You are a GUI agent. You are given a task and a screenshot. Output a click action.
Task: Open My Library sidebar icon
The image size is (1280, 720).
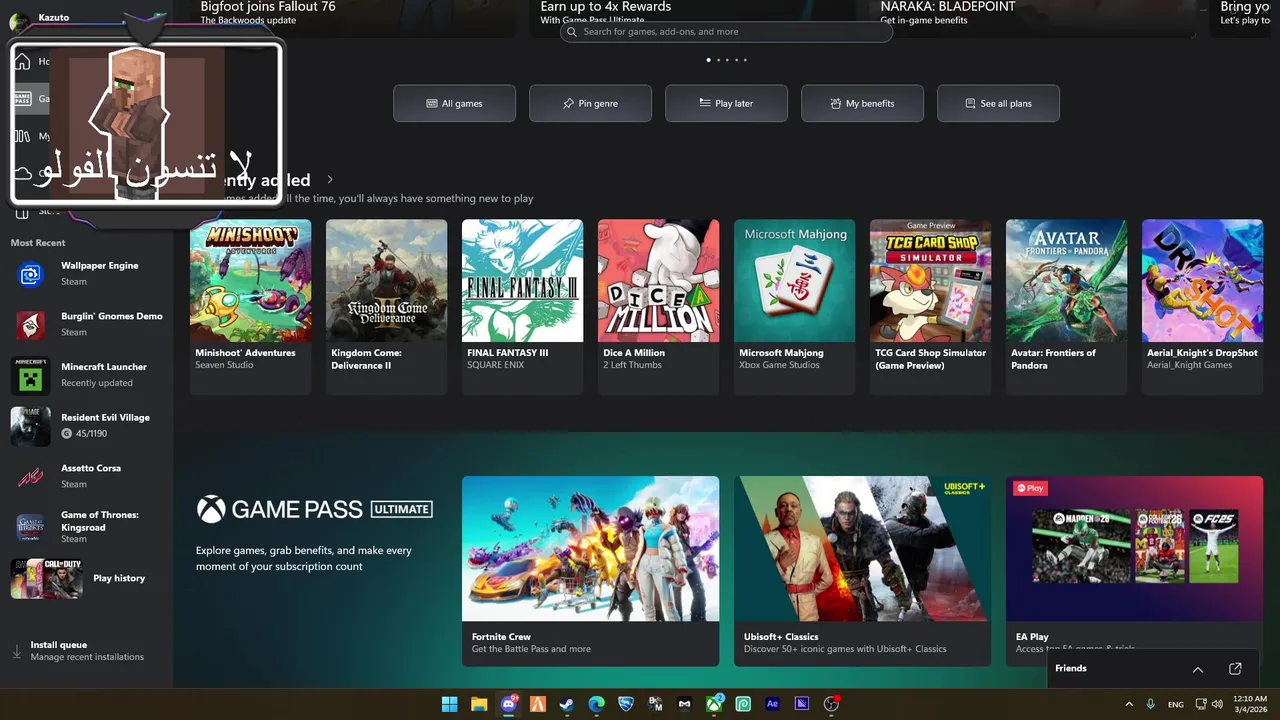(22, 136)
